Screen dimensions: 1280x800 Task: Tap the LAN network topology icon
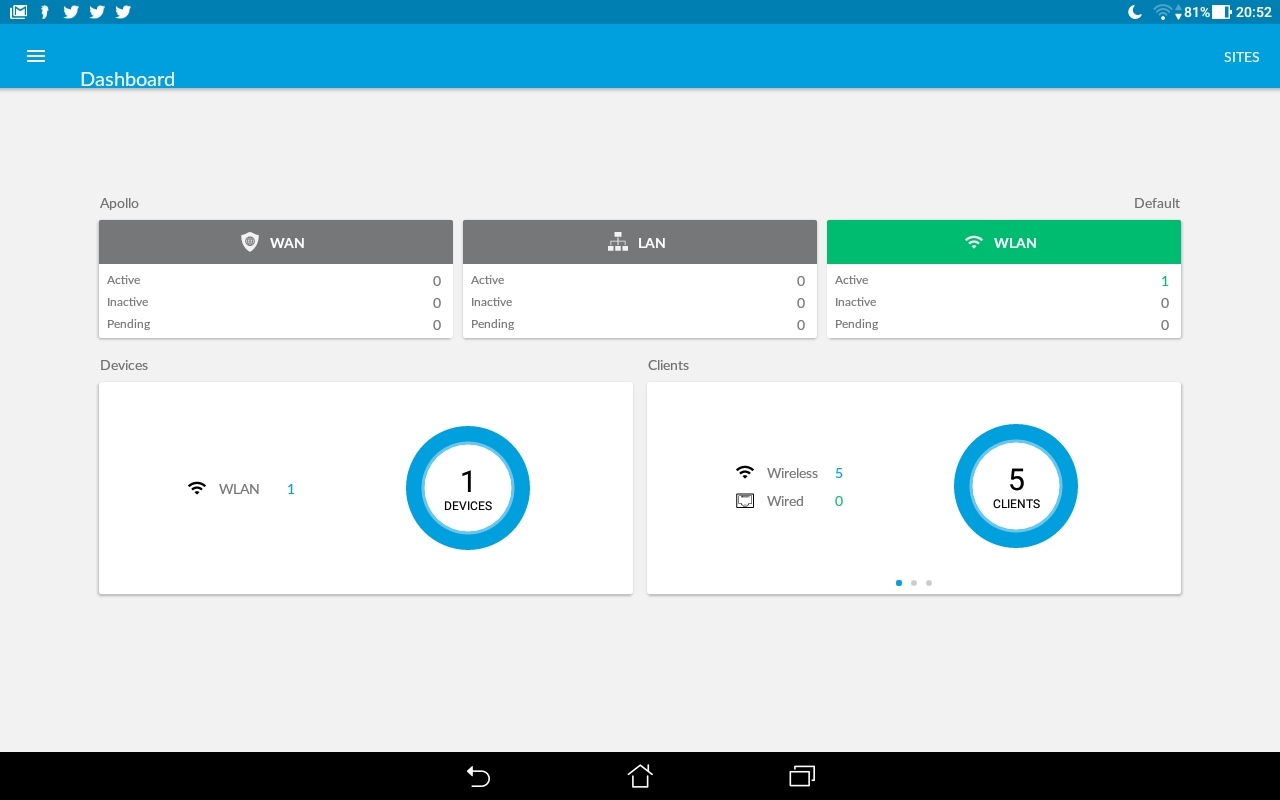click(x=618, y=242)
